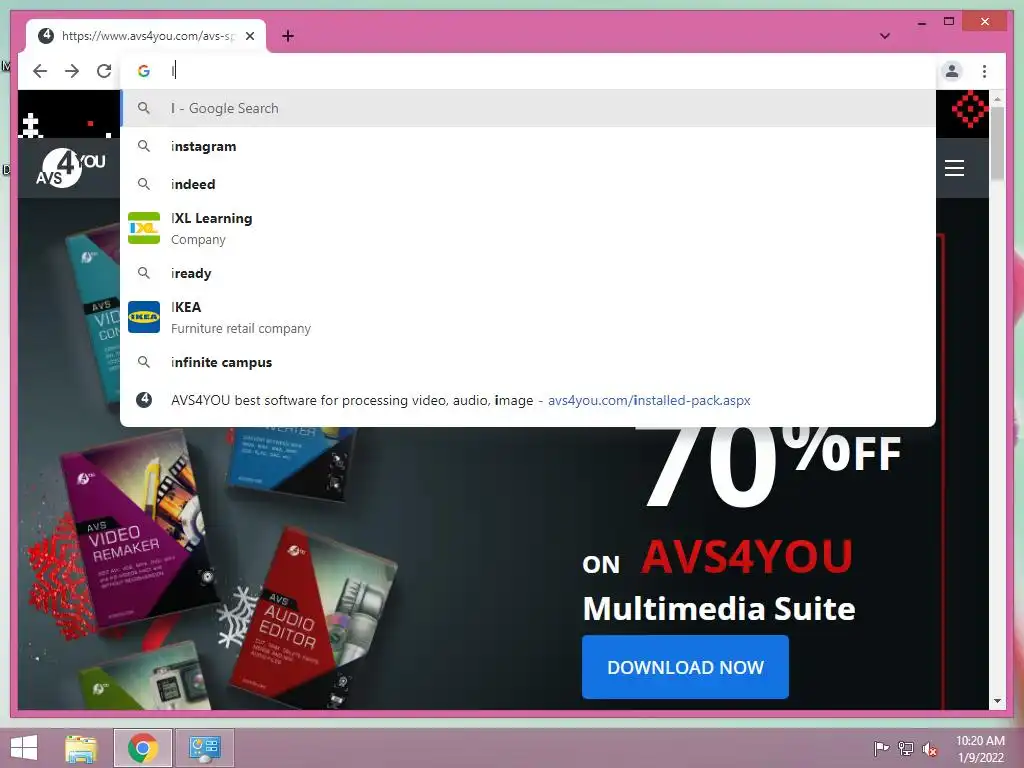This screenshot has width=1024, height=768.
Task: Click the DOWNLOAD NOW button
Action: point(685,667)
